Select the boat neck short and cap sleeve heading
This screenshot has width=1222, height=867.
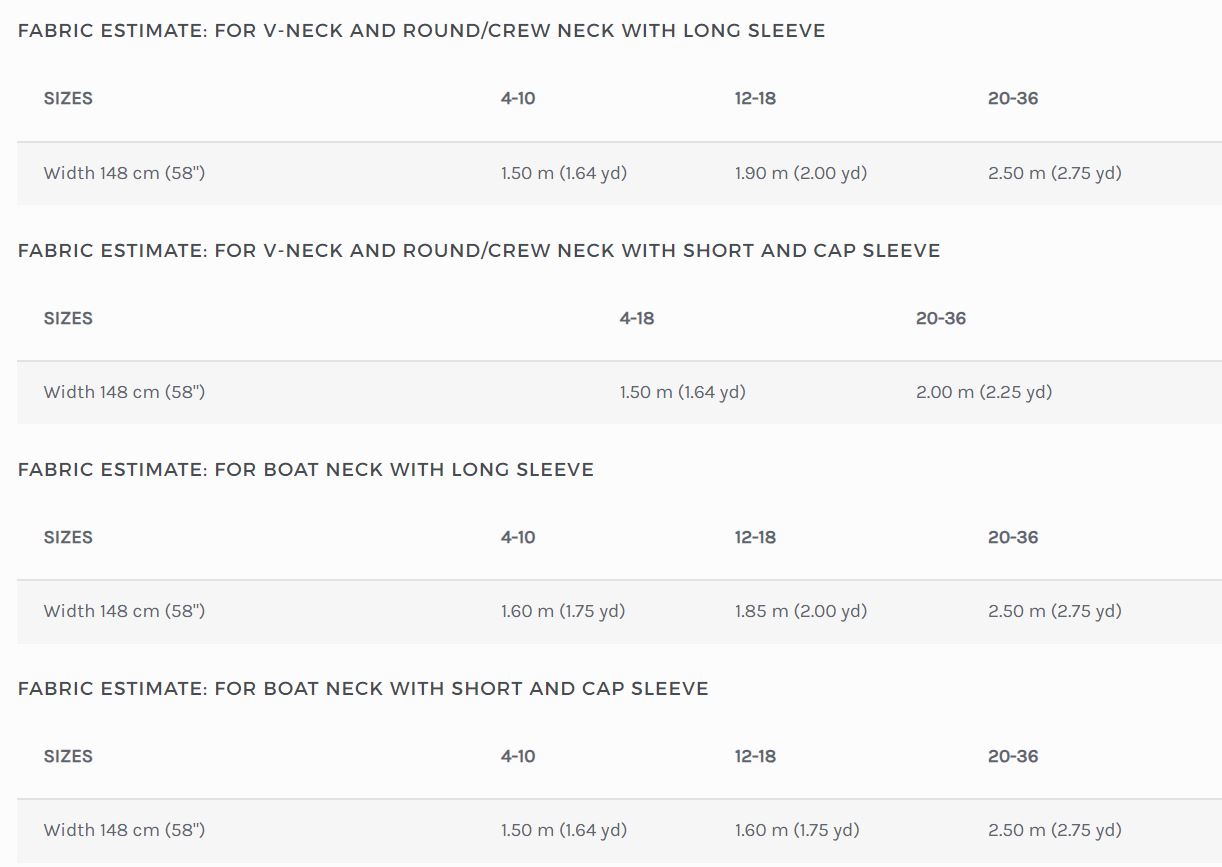coord(363,689)
